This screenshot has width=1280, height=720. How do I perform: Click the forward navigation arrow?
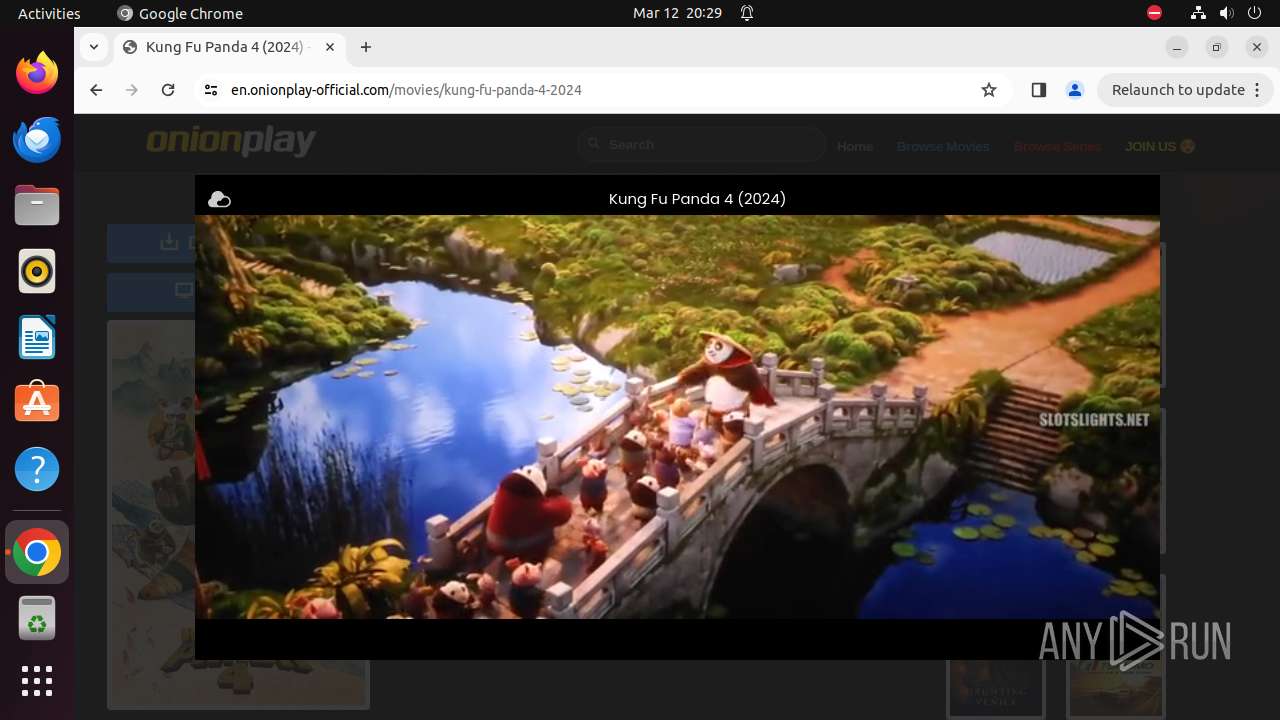click(x=132, y=90)
